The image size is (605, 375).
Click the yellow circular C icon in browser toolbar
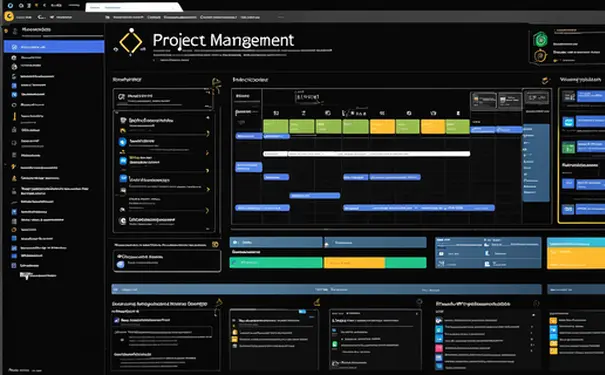(9, 17)
